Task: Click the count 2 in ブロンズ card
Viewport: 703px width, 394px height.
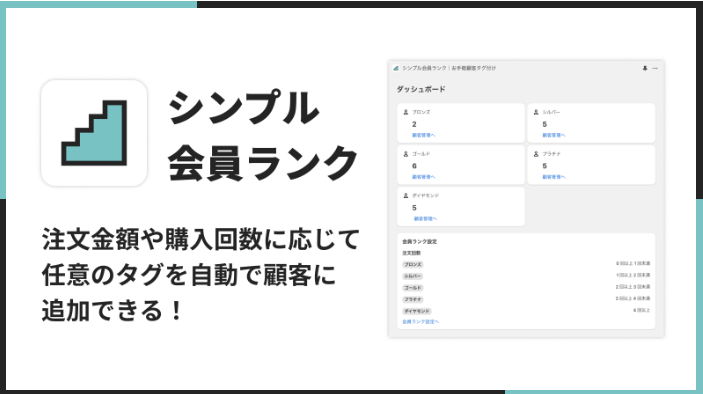Action: 414,124
